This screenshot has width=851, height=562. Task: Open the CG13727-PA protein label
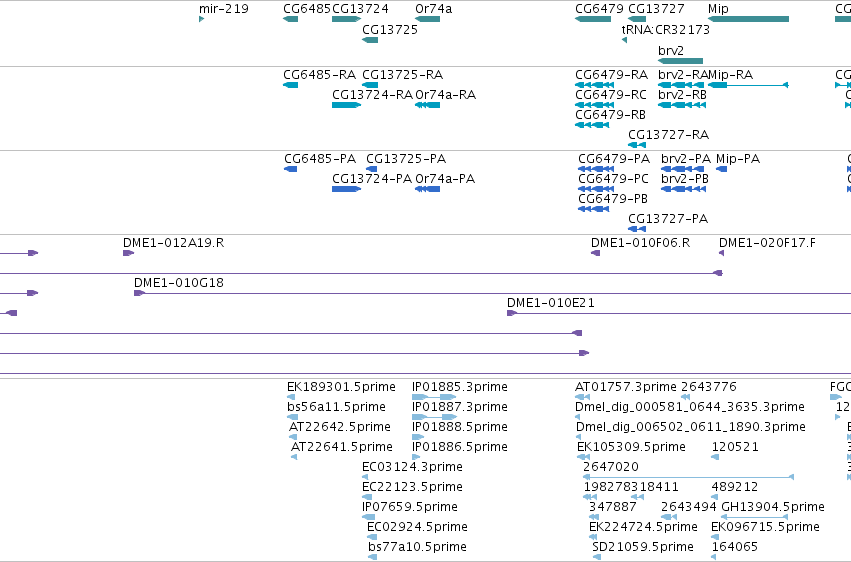(x=668, y=219)
